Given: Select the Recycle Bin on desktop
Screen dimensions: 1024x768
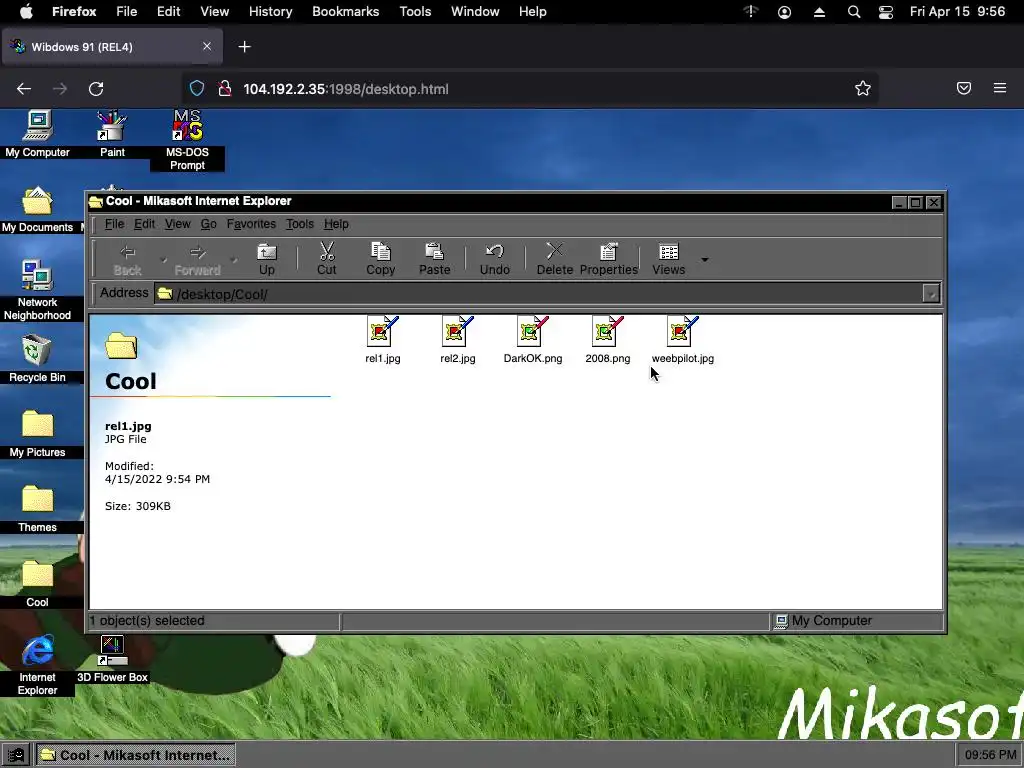Looking at the screenshot, I should click(37, 359).
